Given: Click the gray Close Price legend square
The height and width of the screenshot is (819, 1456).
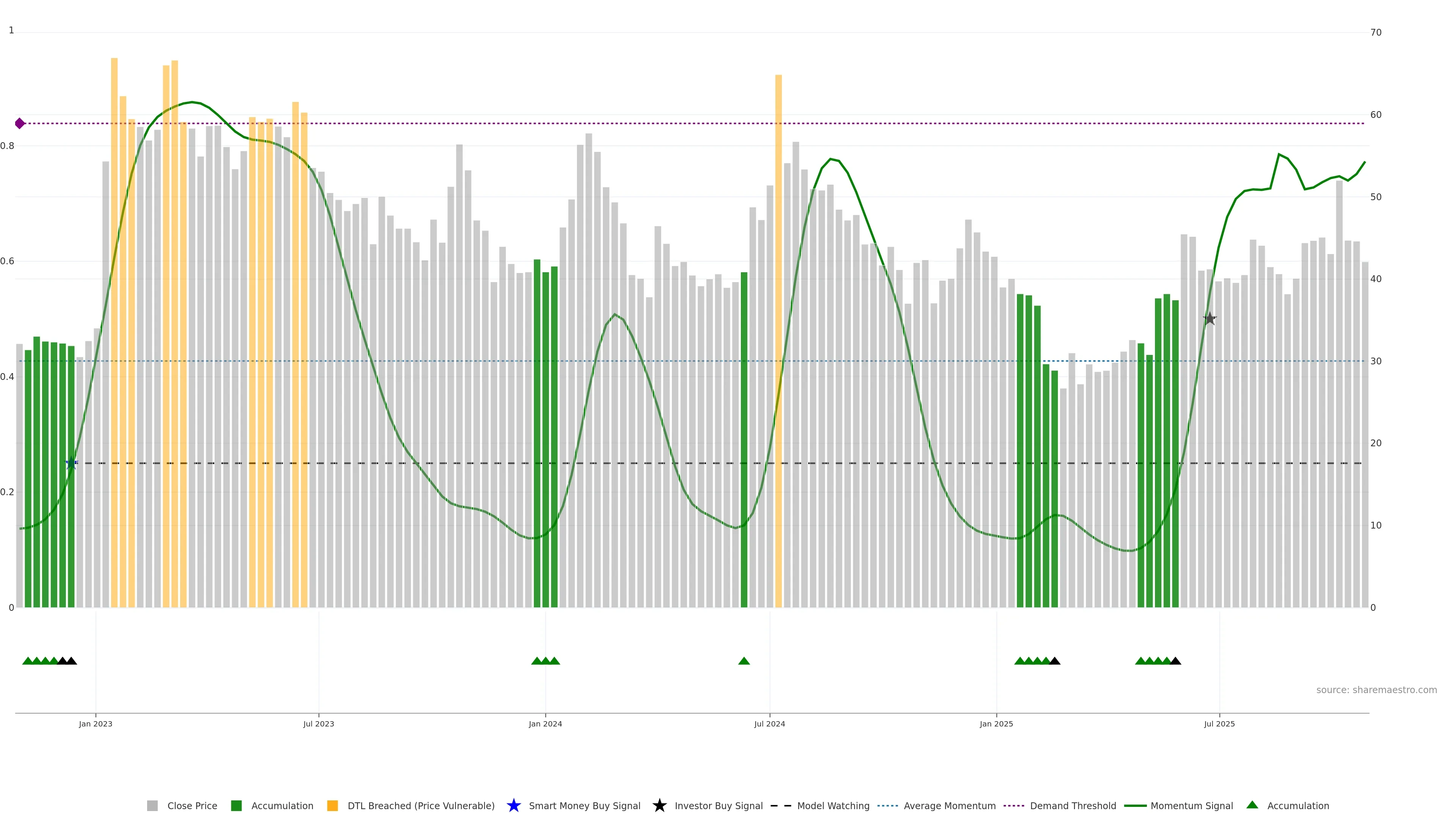Looking at the screenshot, I should click(x=152, y=805).
